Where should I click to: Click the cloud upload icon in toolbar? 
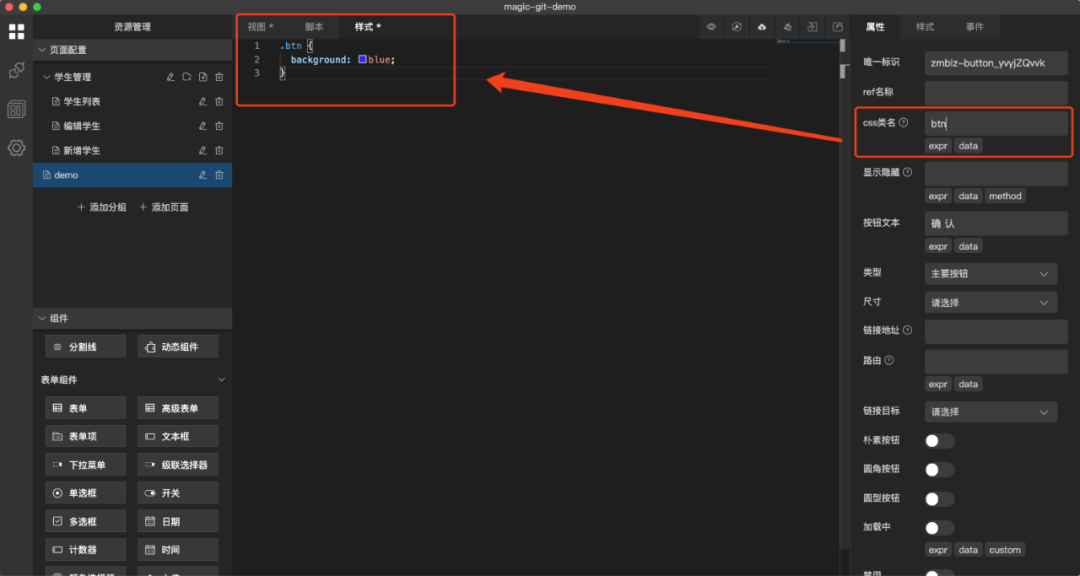pos(762,27)
